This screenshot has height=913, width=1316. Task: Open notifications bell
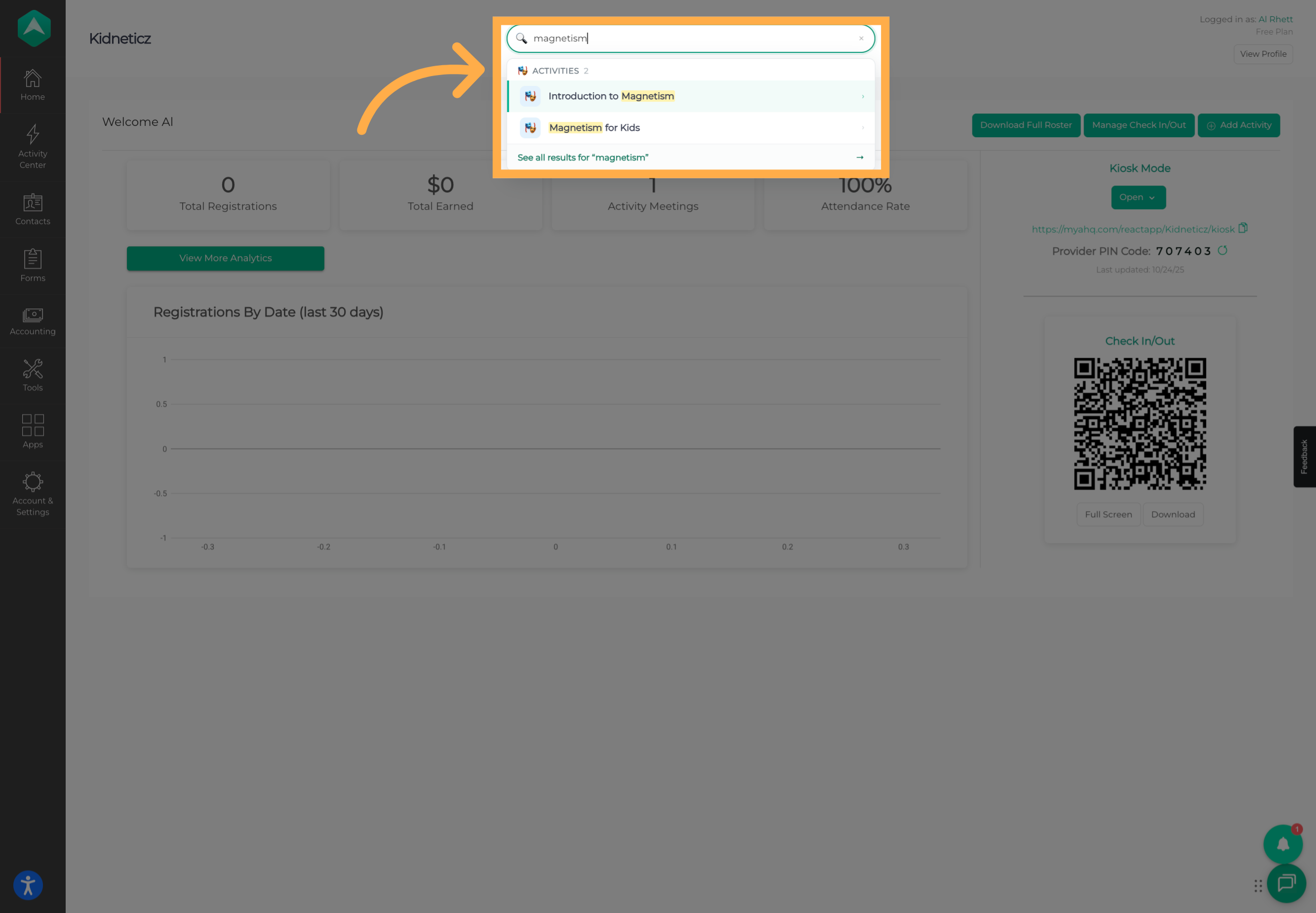pos(1283,844)
